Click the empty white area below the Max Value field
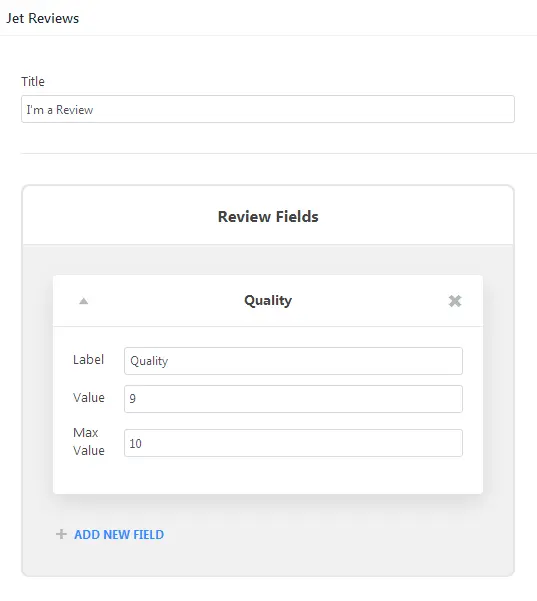 (268, 475)
